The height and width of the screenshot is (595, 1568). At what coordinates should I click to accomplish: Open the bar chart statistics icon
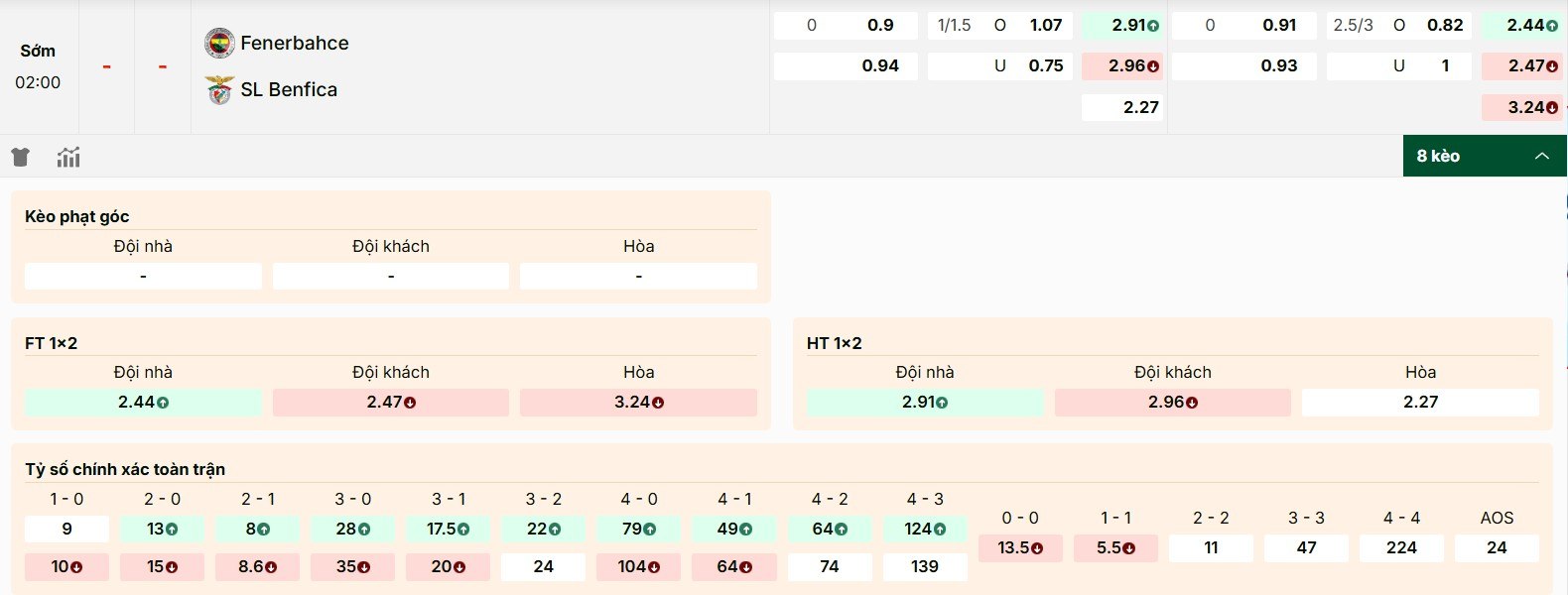click(x=68, y=157)
